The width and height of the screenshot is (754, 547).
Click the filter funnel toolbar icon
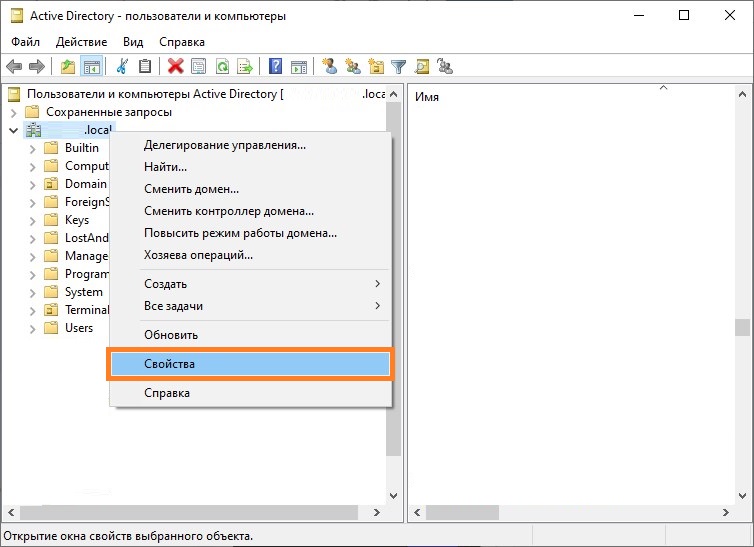pyautogui.click(x=399, y=67)
